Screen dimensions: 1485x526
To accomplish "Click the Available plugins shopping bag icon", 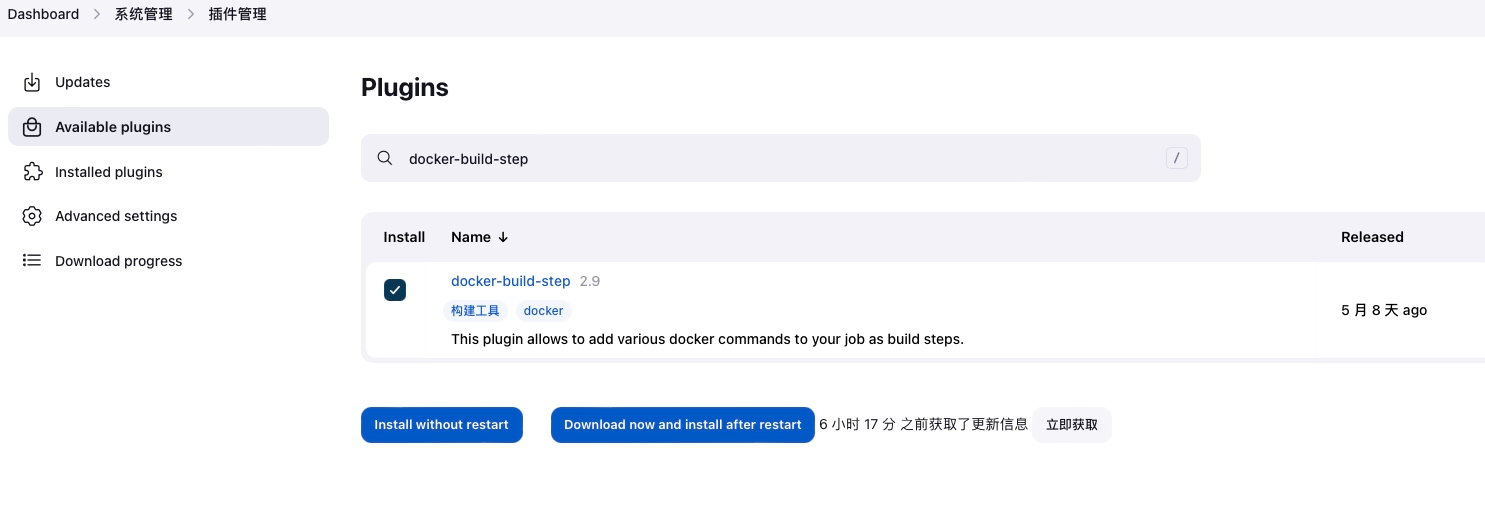I will [x=32, y=127].
